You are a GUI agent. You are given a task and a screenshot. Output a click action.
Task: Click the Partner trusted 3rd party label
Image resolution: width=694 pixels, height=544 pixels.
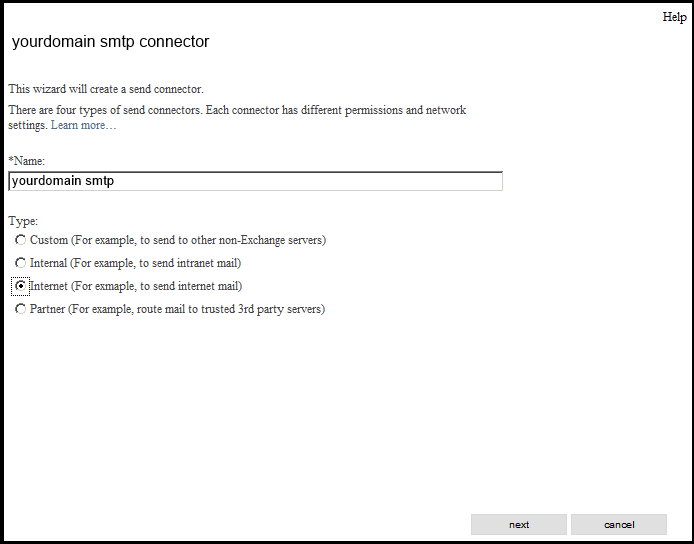click(177, 309)
